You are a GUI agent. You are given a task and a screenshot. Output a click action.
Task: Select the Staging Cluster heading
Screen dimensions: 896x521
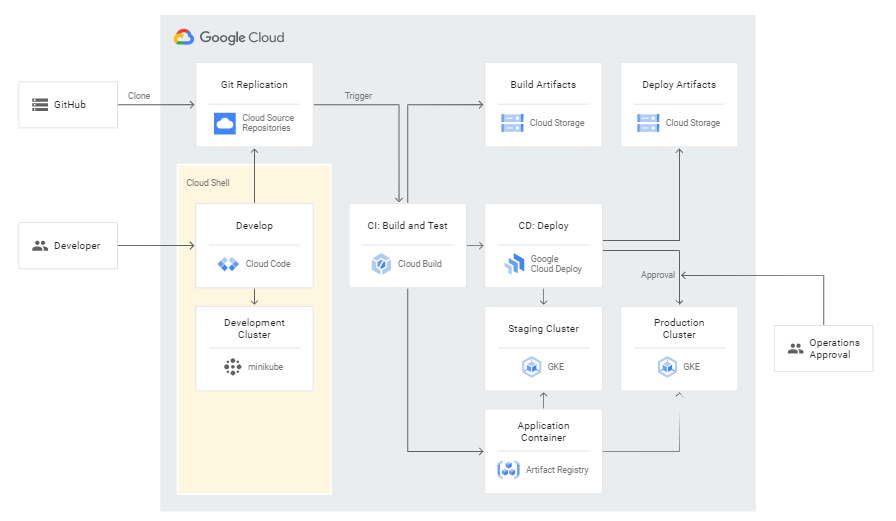(x=543, y=328)
